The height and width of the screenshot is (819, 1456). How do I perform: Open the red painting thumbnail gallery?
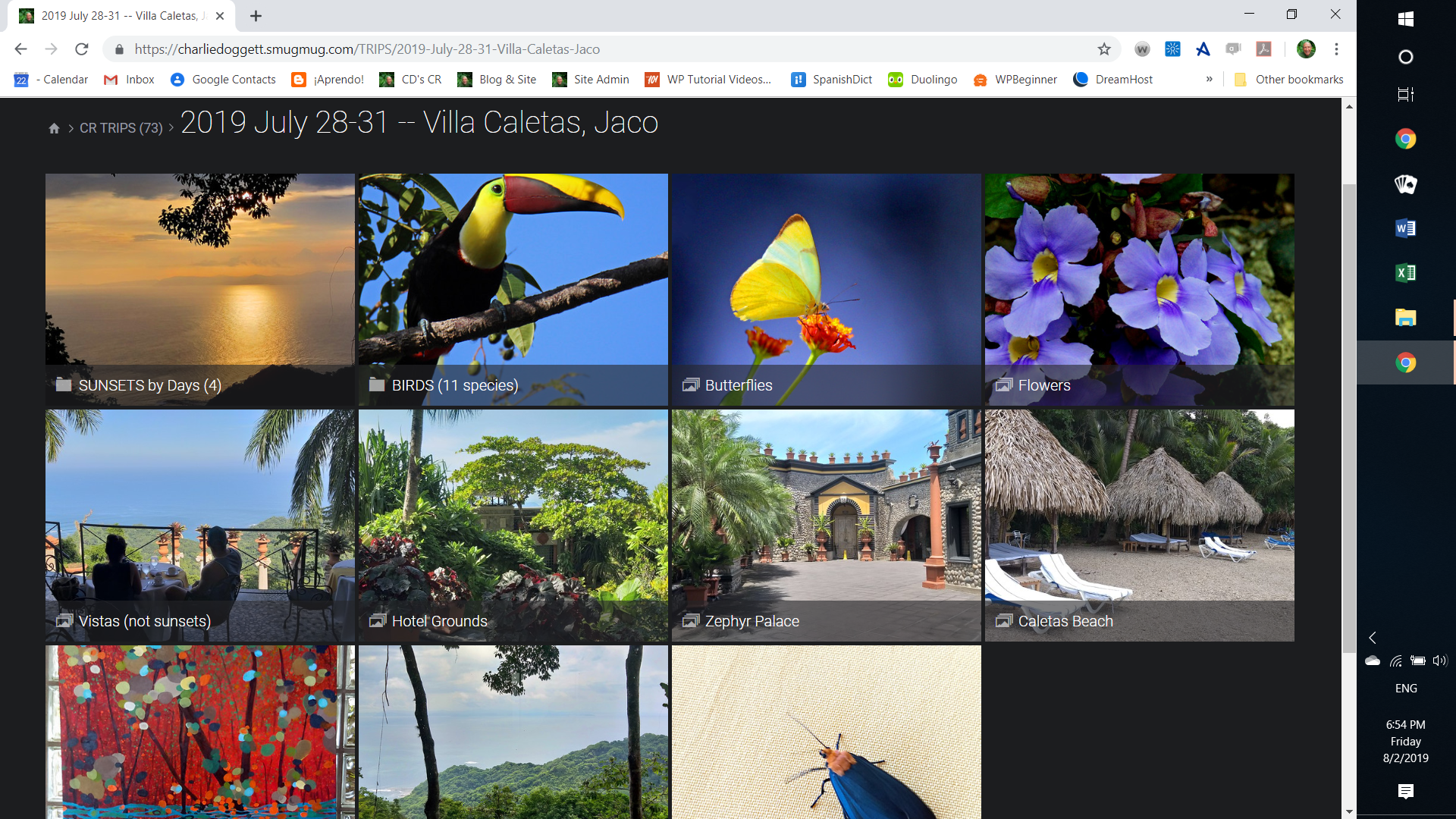pos(200,732)
